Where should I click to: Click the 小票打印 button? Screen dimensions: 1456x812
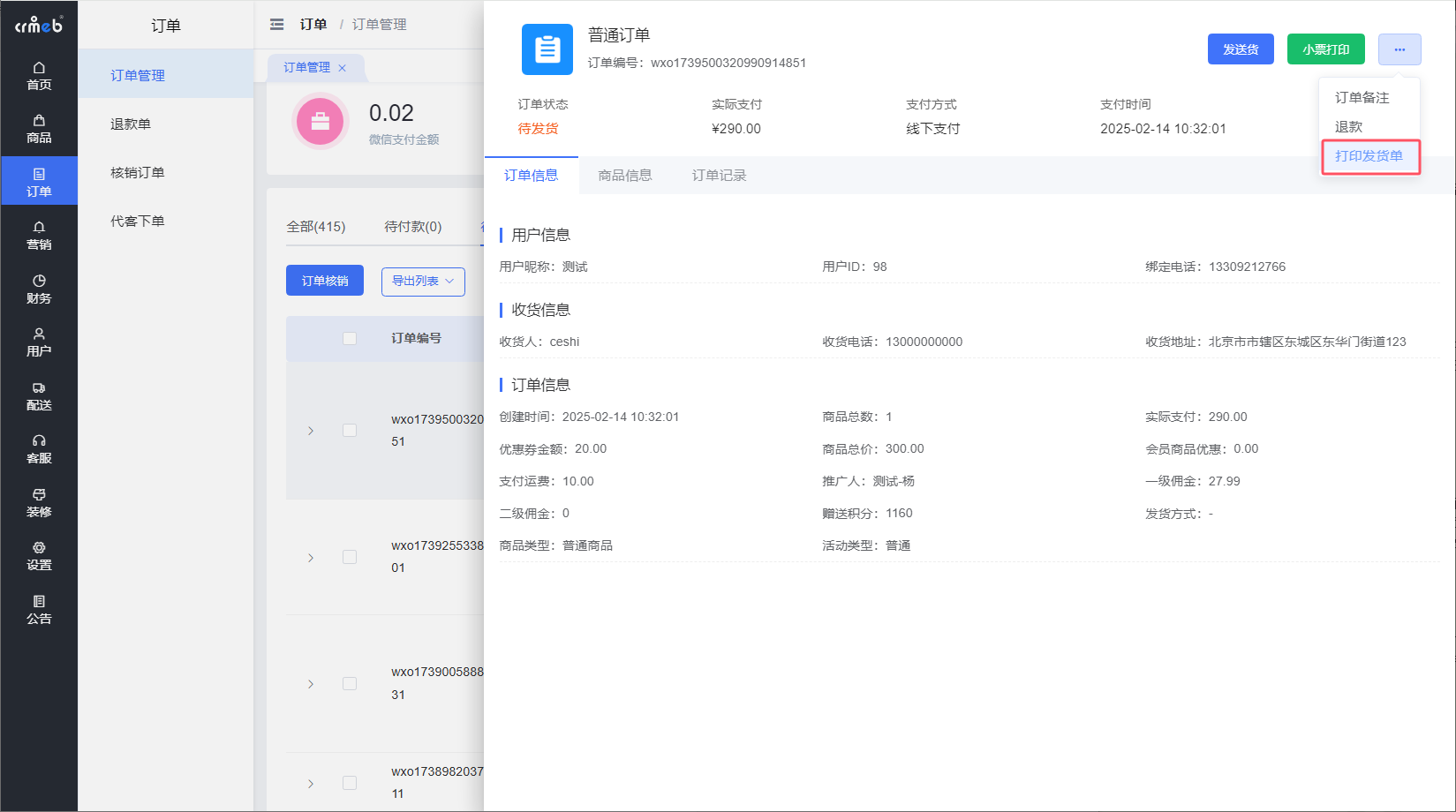pos(1326,49)
